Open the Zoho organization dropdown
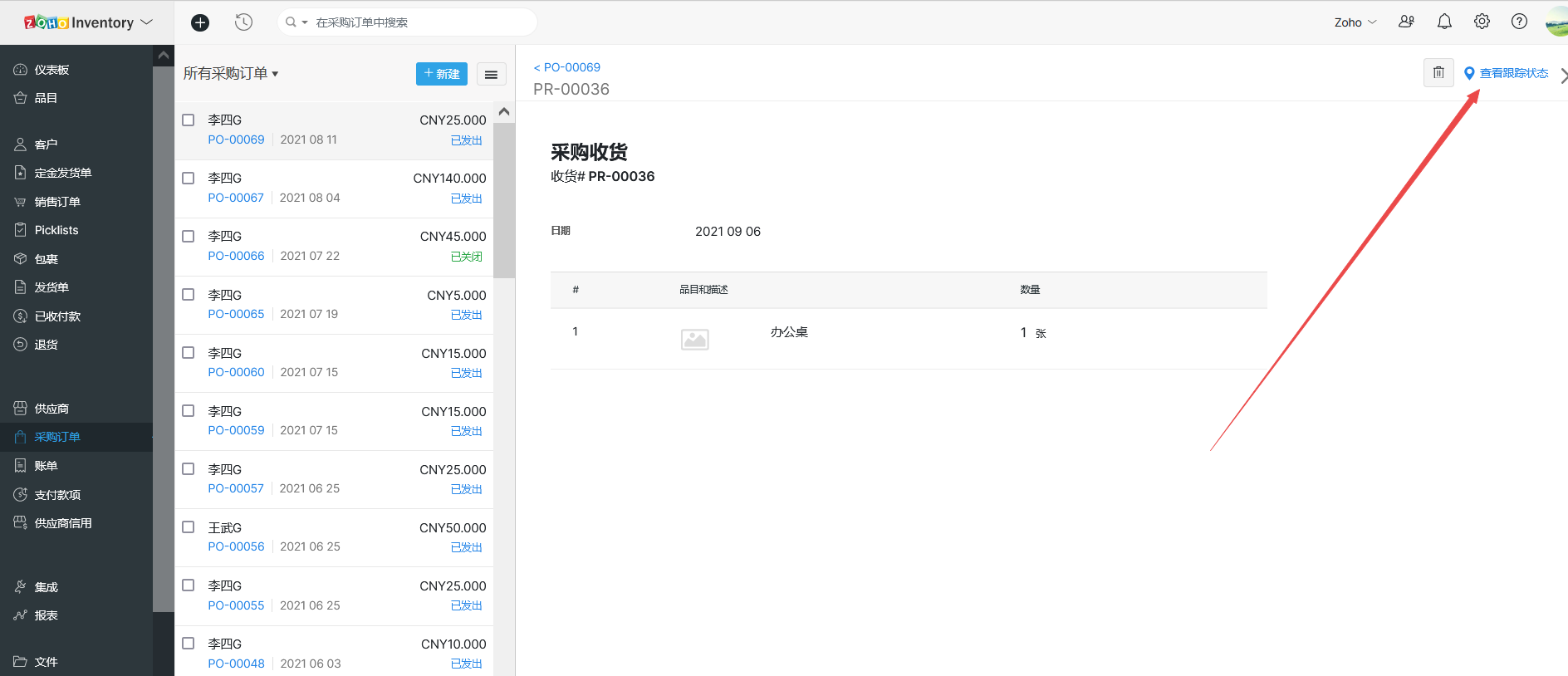1568x676 pixels. click(1355, 22)
